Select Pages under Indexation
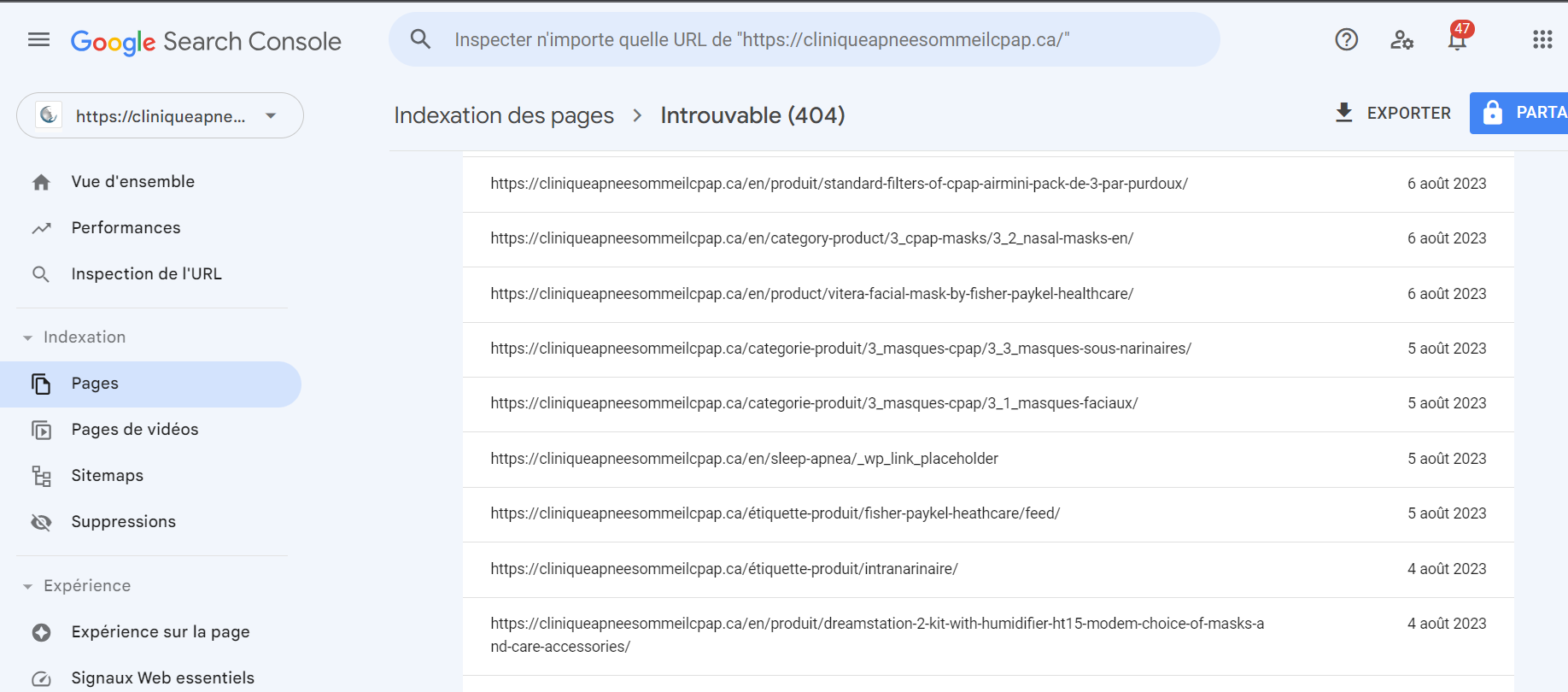This screenshot has height=692, width=1568. (x=150, y=384)
